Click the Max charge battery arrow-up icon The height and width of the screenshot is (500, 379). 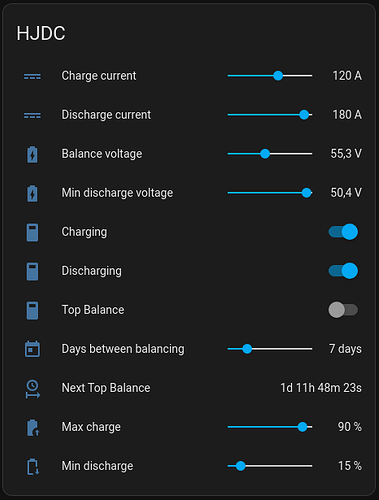33,428
